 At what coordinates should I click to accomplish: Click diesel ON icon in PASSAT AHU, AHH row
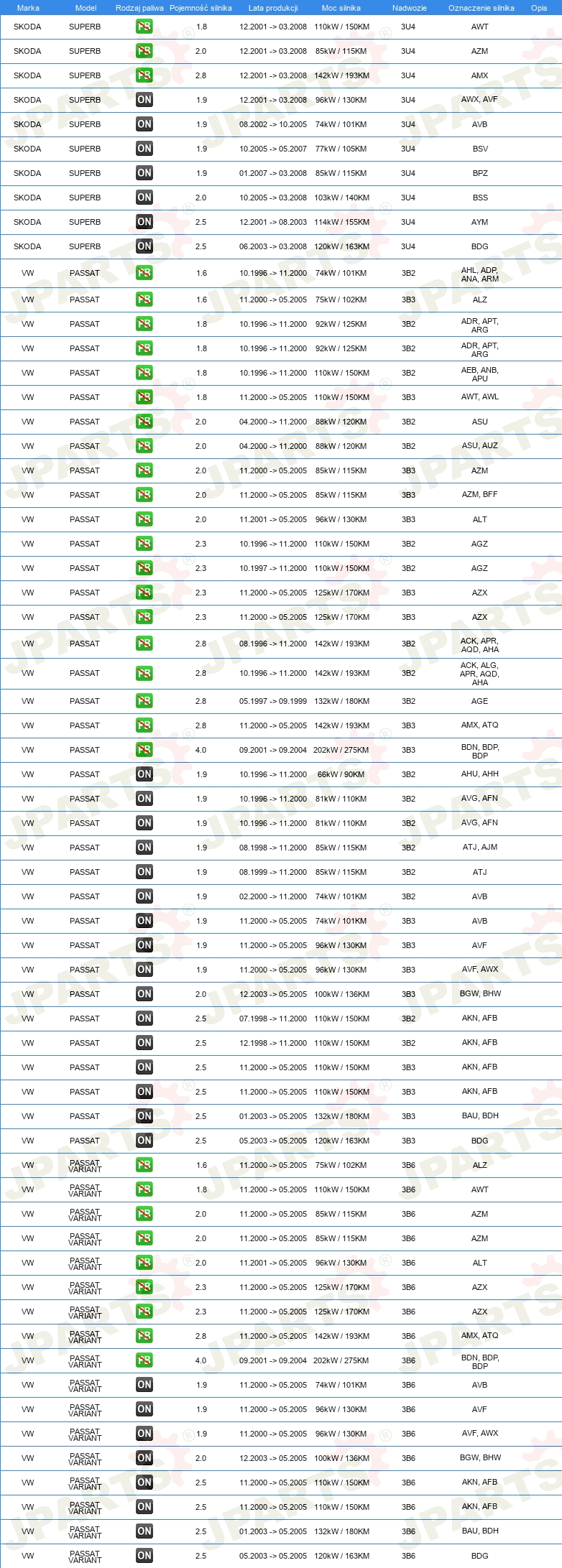[x=144, y=774]
